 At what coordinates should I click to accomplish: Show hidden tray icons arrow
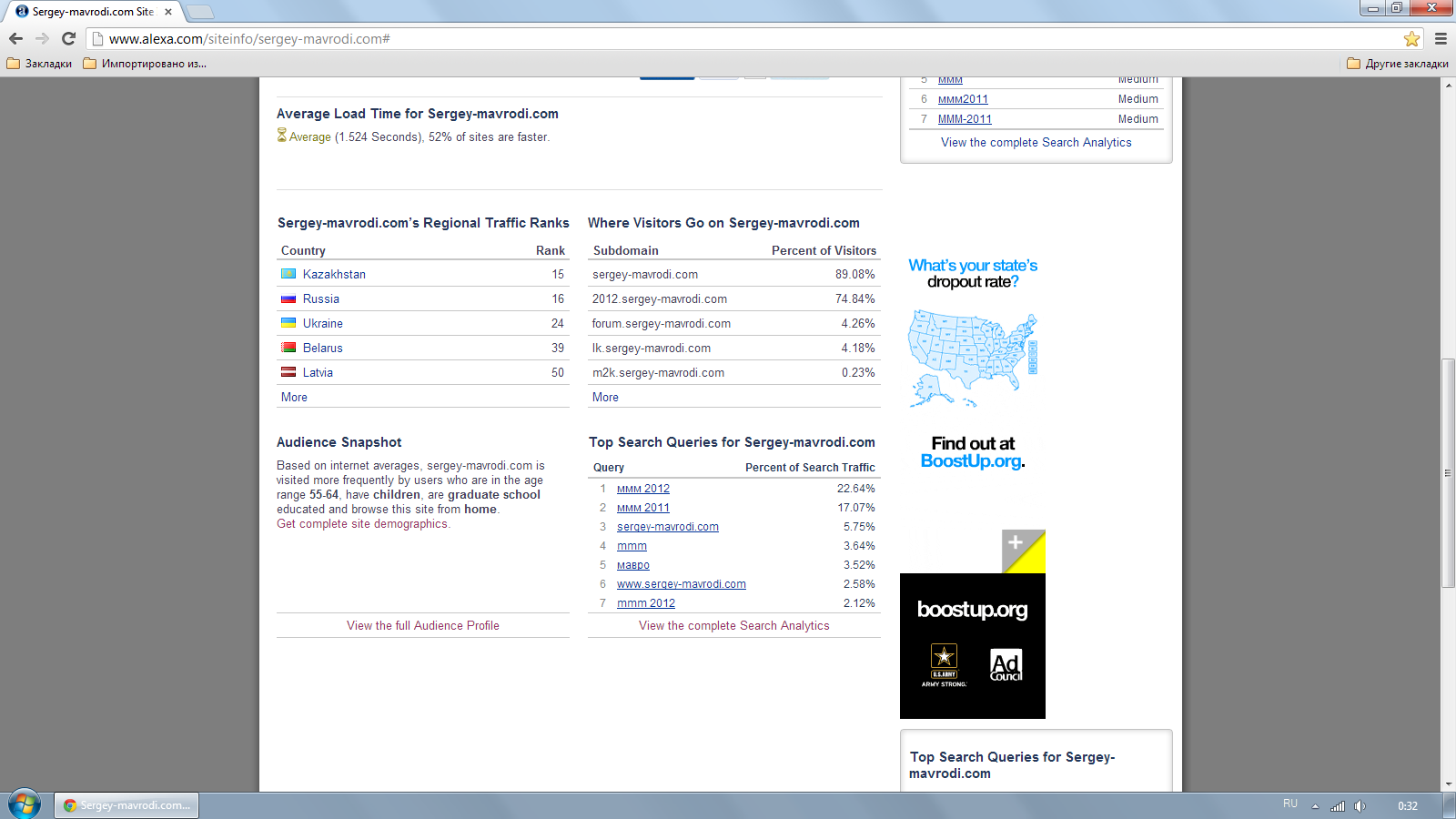(x=1315, y=806)
